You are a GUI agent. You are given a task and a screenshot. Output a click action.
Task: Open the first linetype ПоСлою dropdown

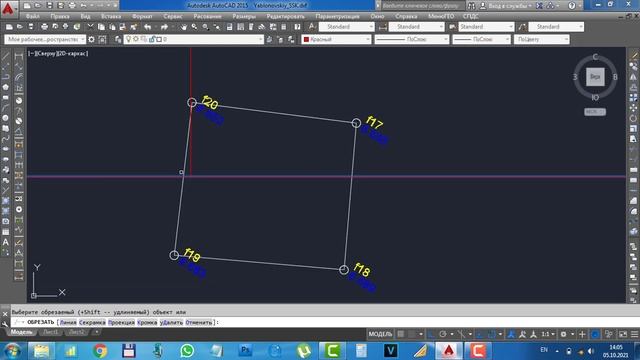[411, 39]
